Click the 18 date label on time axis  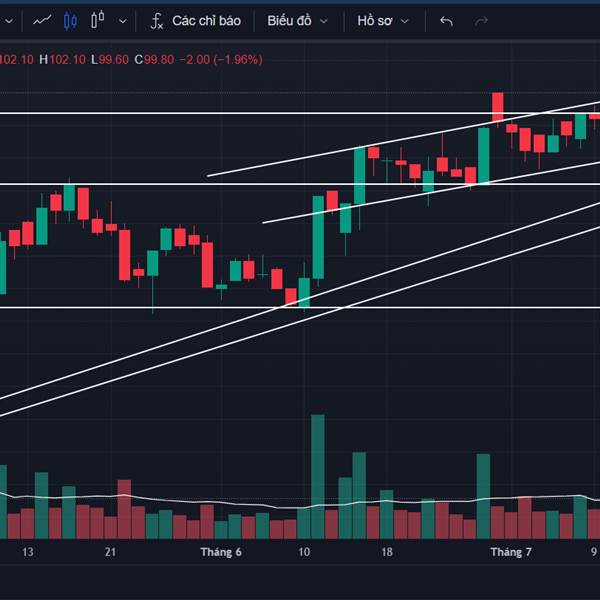point(387,552)
